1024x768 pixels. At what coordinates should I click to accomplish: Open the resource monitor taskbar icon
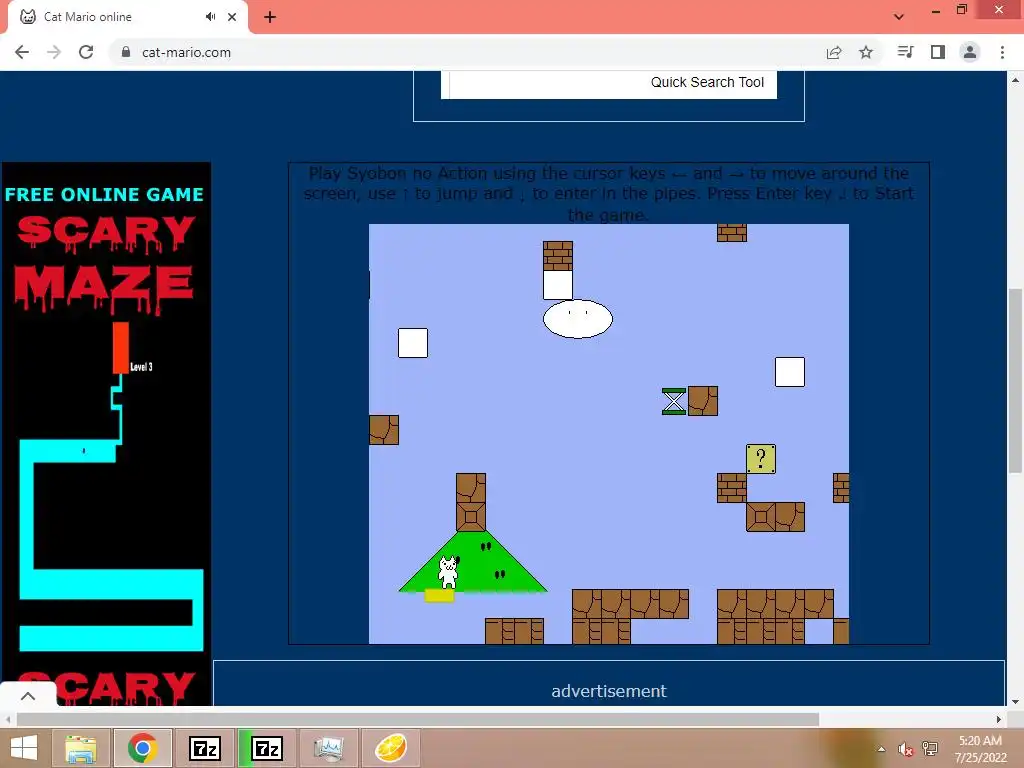click(x=328, y=748)
